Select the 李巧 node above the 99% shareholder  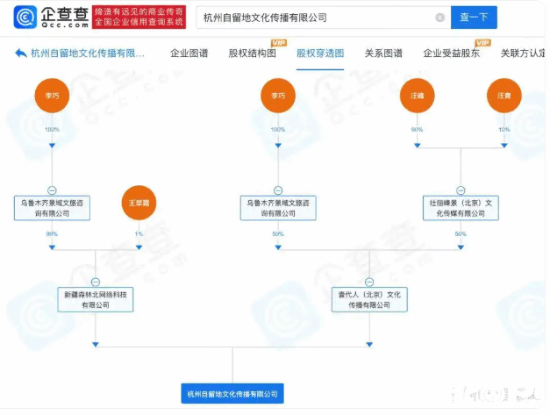(x=52, y=95)
